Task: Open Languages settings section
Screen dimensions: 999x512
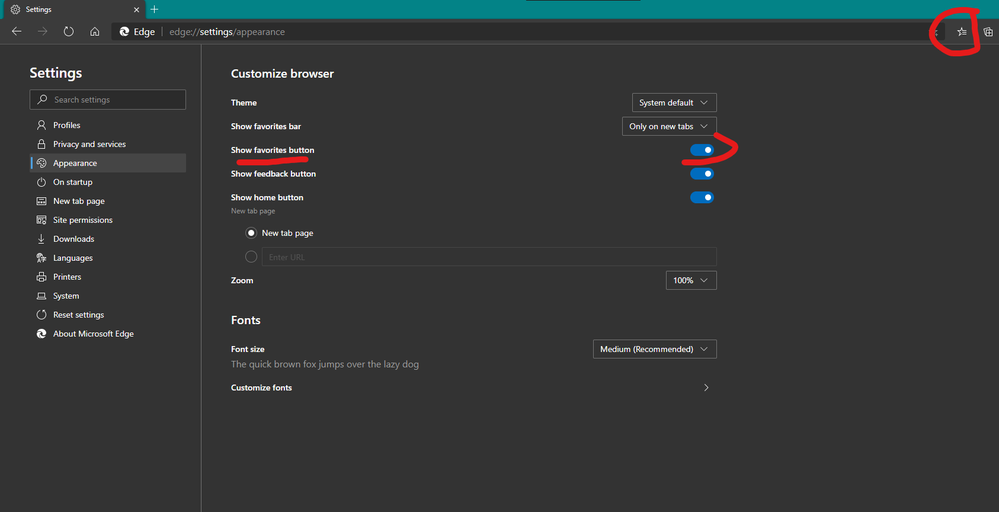Action: (x=108, y=258)
